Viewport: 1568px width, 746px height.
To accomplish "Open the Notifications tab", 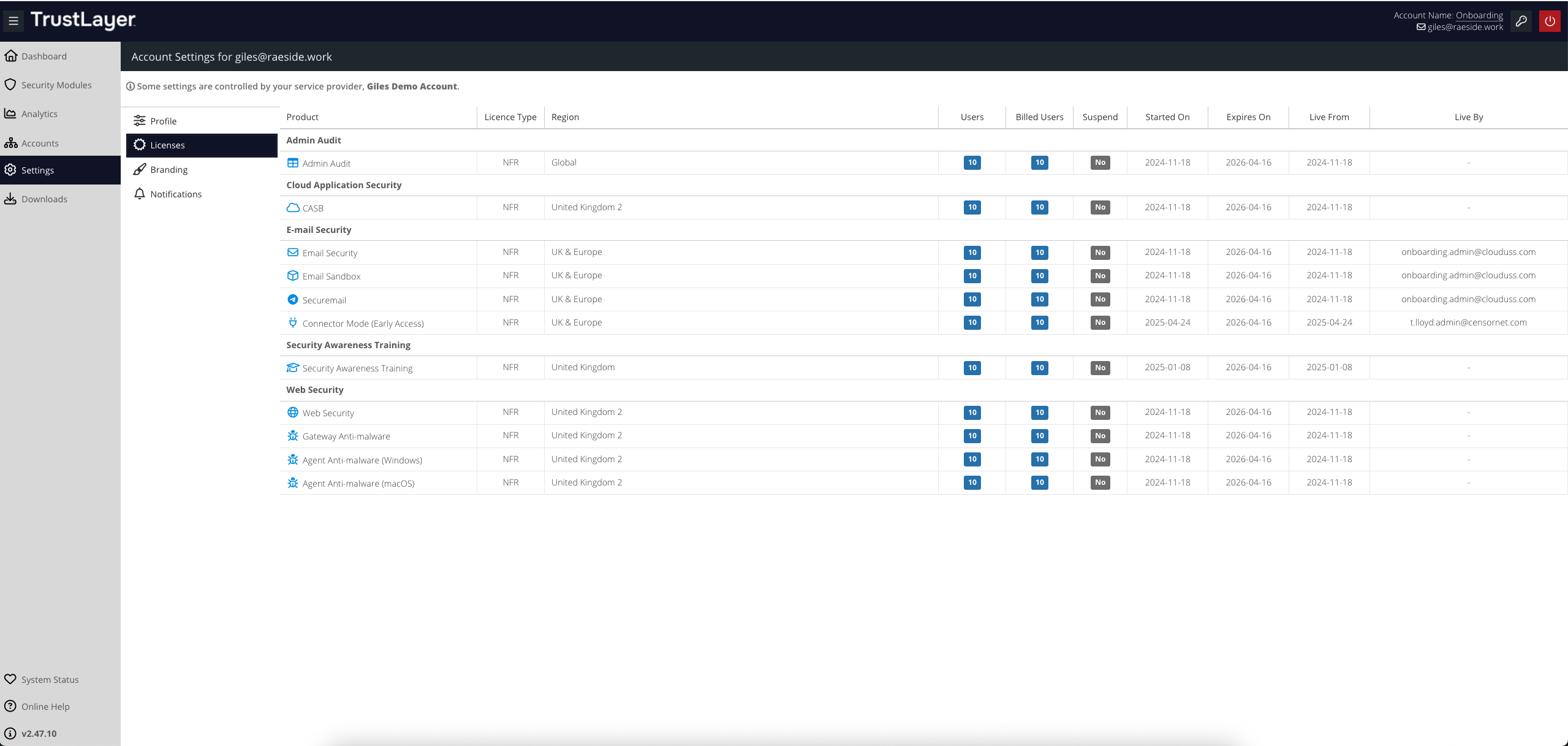I will pyautogui.click(x=202, y=194).
